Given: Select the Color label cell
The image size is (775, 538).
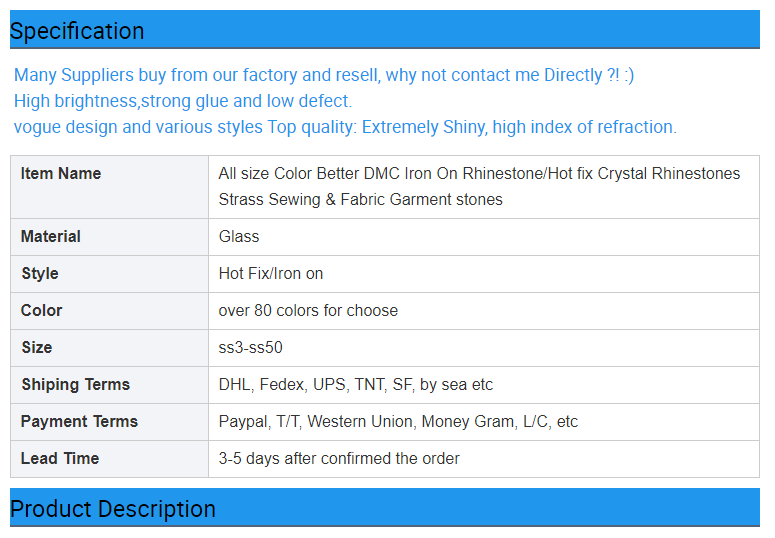Looking at the screenshot, I should tap(109, 311).
